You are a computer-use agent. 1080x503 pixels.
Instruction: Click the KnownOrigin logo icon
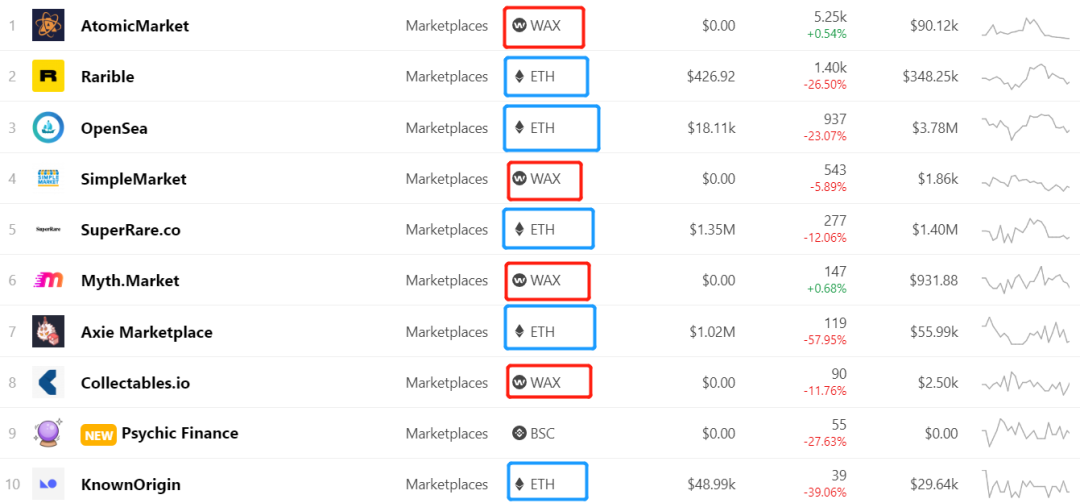(x=48, y=484)
